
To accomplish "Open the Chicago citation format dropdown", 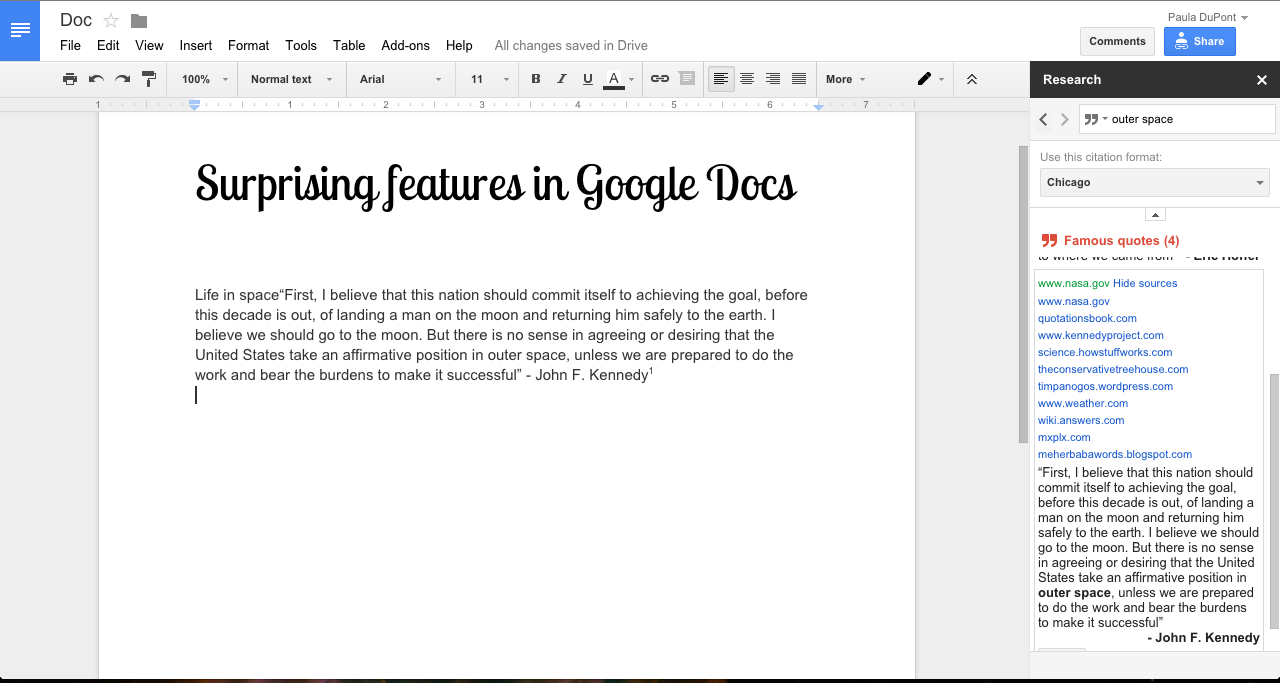I will coord(1154,183).
